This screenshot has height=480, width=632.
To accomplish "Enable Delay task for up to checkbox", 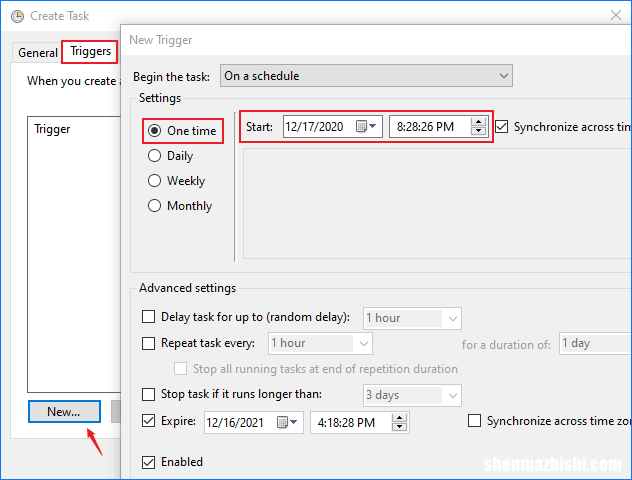I will click(x=148, y=317).
